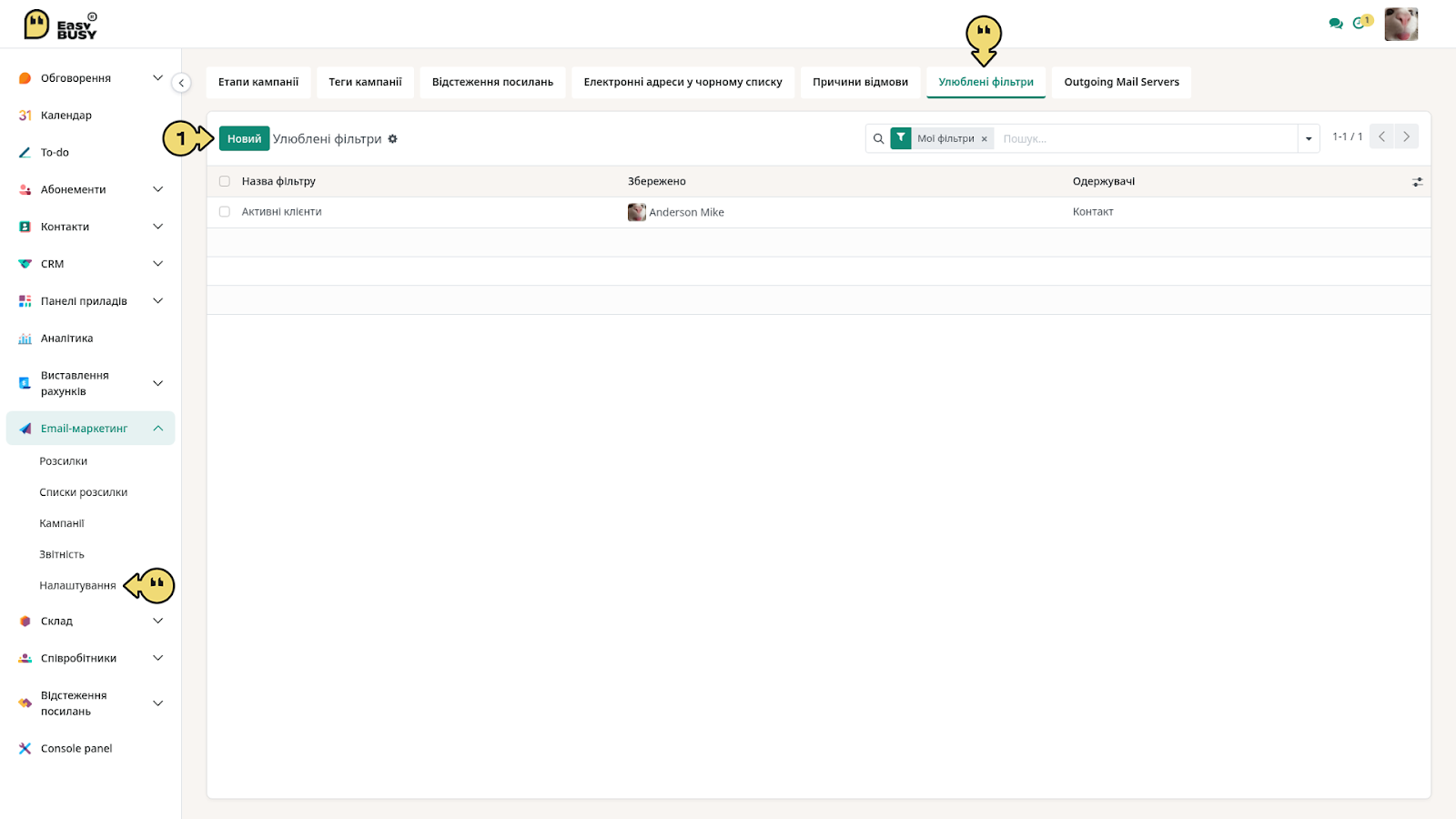Click the Абонементи sidebar icon
Screen dimensions: 1456x819
tap(25, 189)
